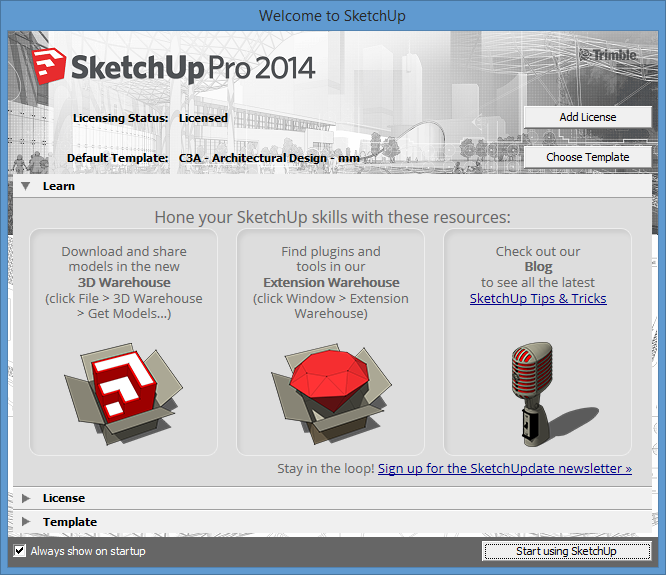Image resolution: width=666 pixels, height=575 pixels.
Task: Click the Trimble logo in the banner
Action: (x=608, y=55)
